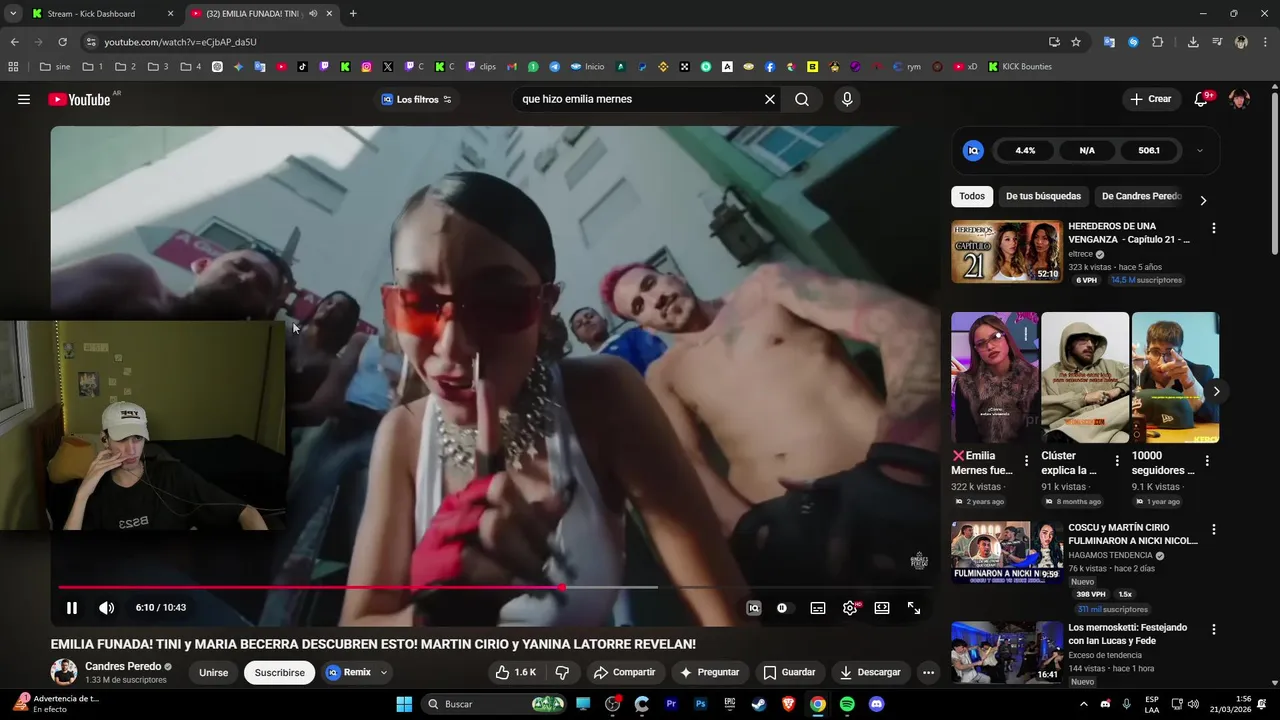Viewport: 1280px width, 720px height.
Task: Open the YouTube account avatar menu
Action: (x=1239, y=99)
